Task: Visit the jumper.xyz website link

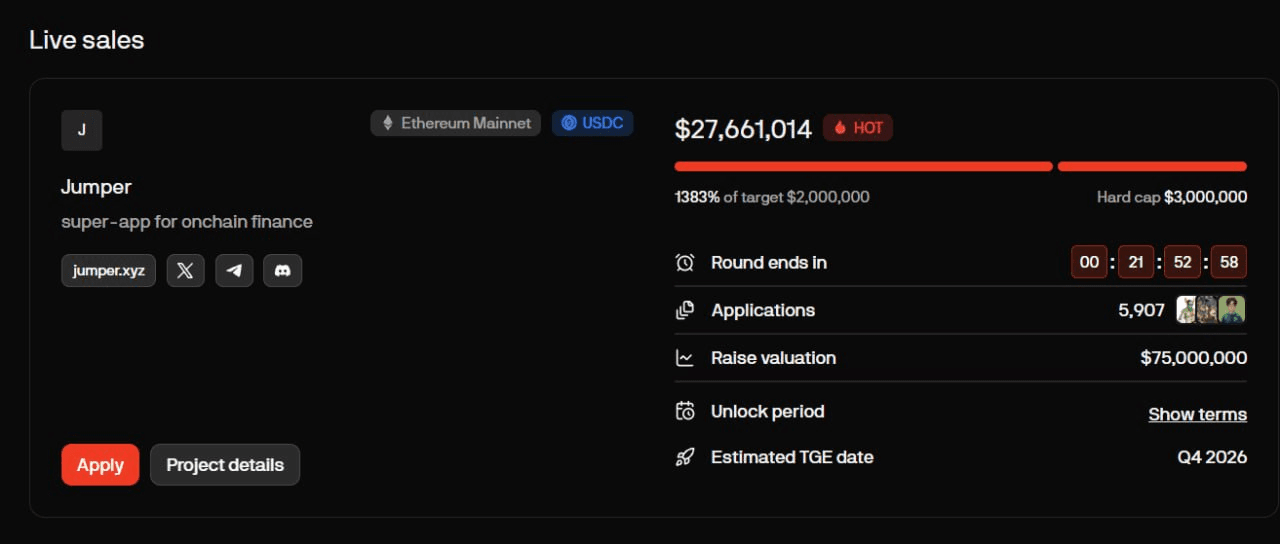Action: (x=108, y=270)
